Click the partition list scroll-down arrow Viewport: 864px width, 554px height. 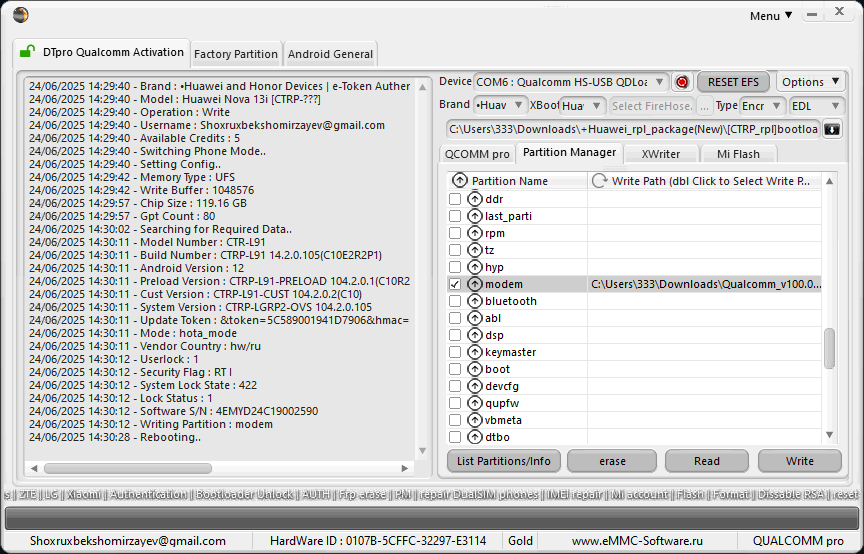829,435
